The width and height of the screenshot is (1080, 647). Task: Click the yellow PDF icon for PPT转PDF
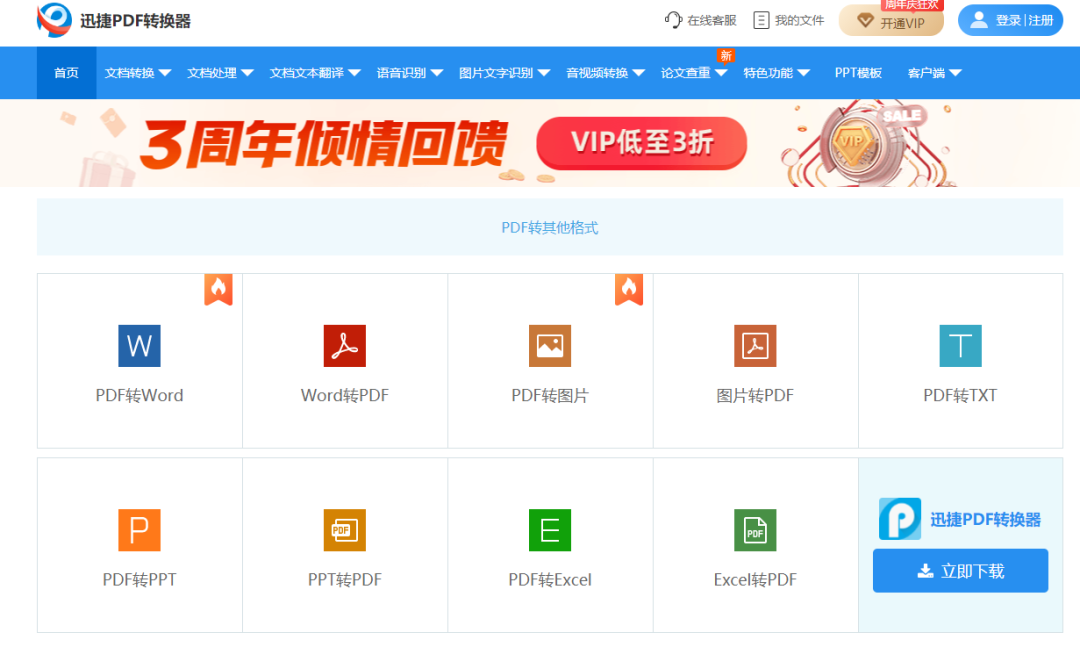point(344,530)
